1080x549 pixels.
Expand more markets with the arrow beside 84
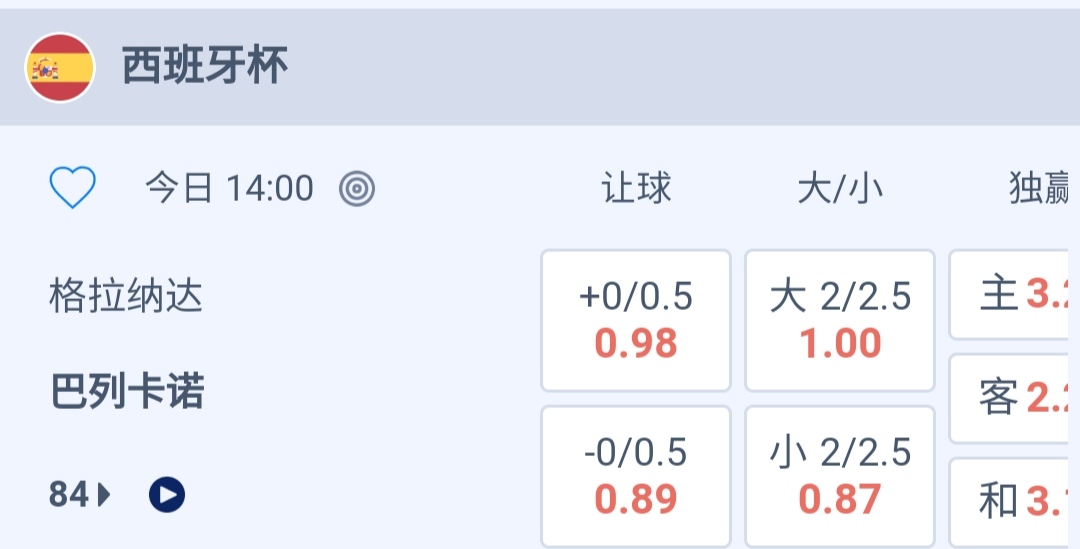105,494
